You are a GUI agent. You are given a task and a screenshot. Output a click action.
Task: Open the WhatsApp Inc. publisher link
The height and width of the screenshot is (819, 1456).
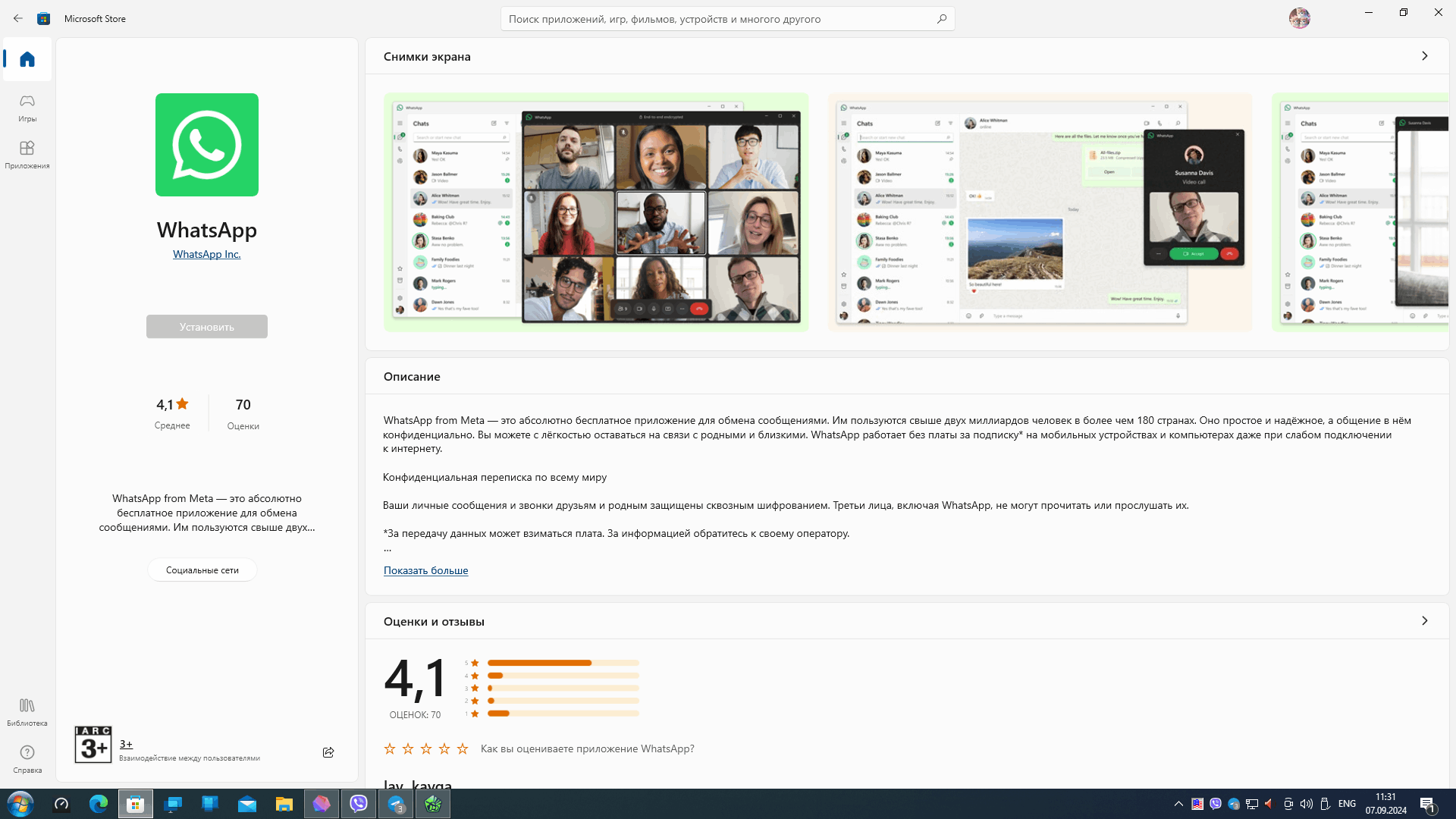tap(207, 254)
